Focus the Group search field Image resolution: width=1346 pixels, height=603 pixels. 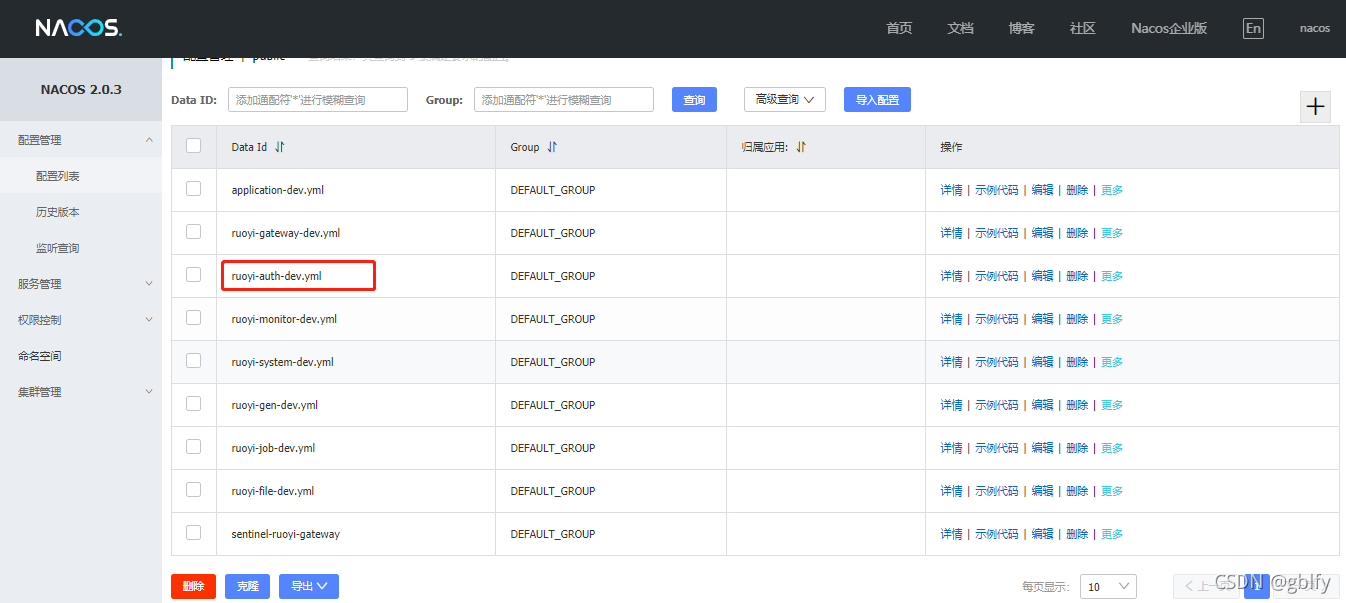coord(564,99)
